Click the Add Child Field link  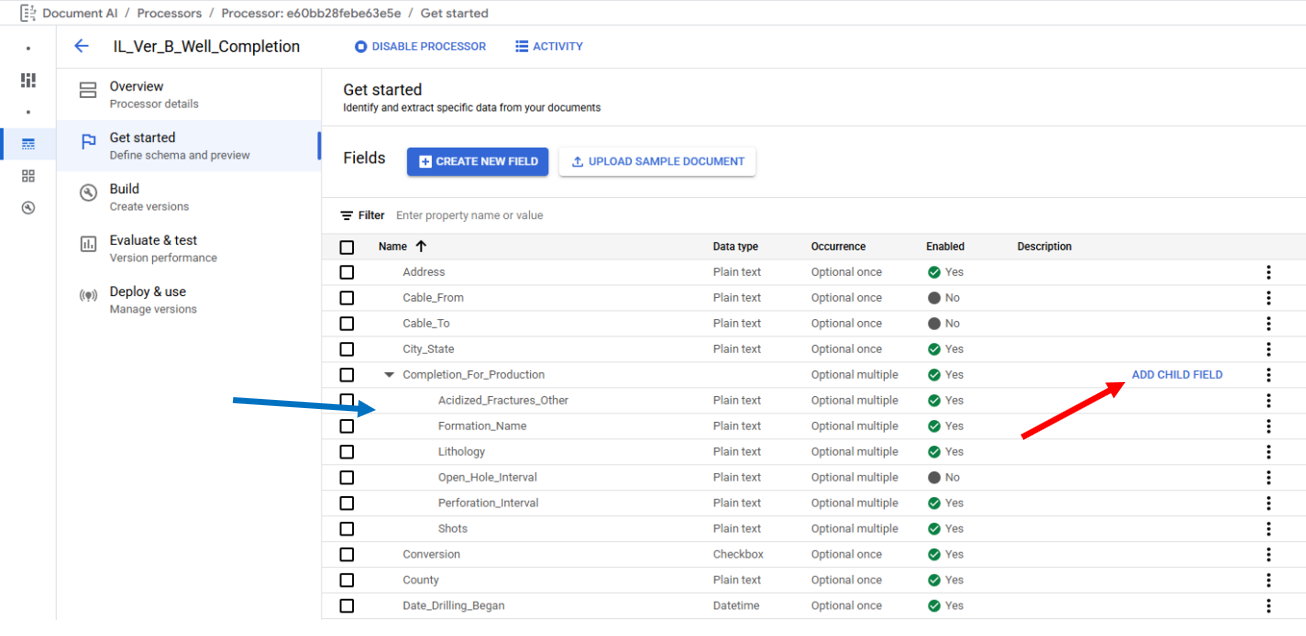(x=1177, y=375)
